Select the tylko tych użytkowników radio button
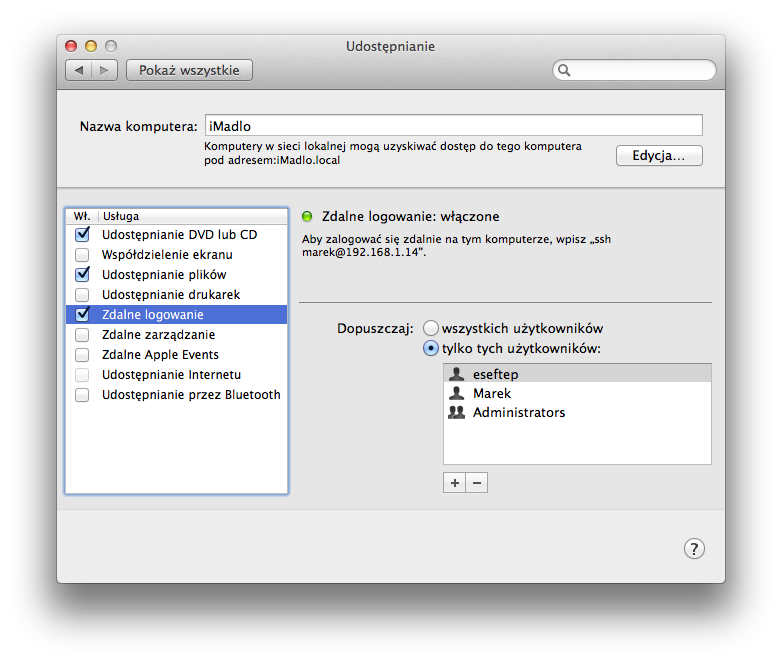 [x=431, y=348]
